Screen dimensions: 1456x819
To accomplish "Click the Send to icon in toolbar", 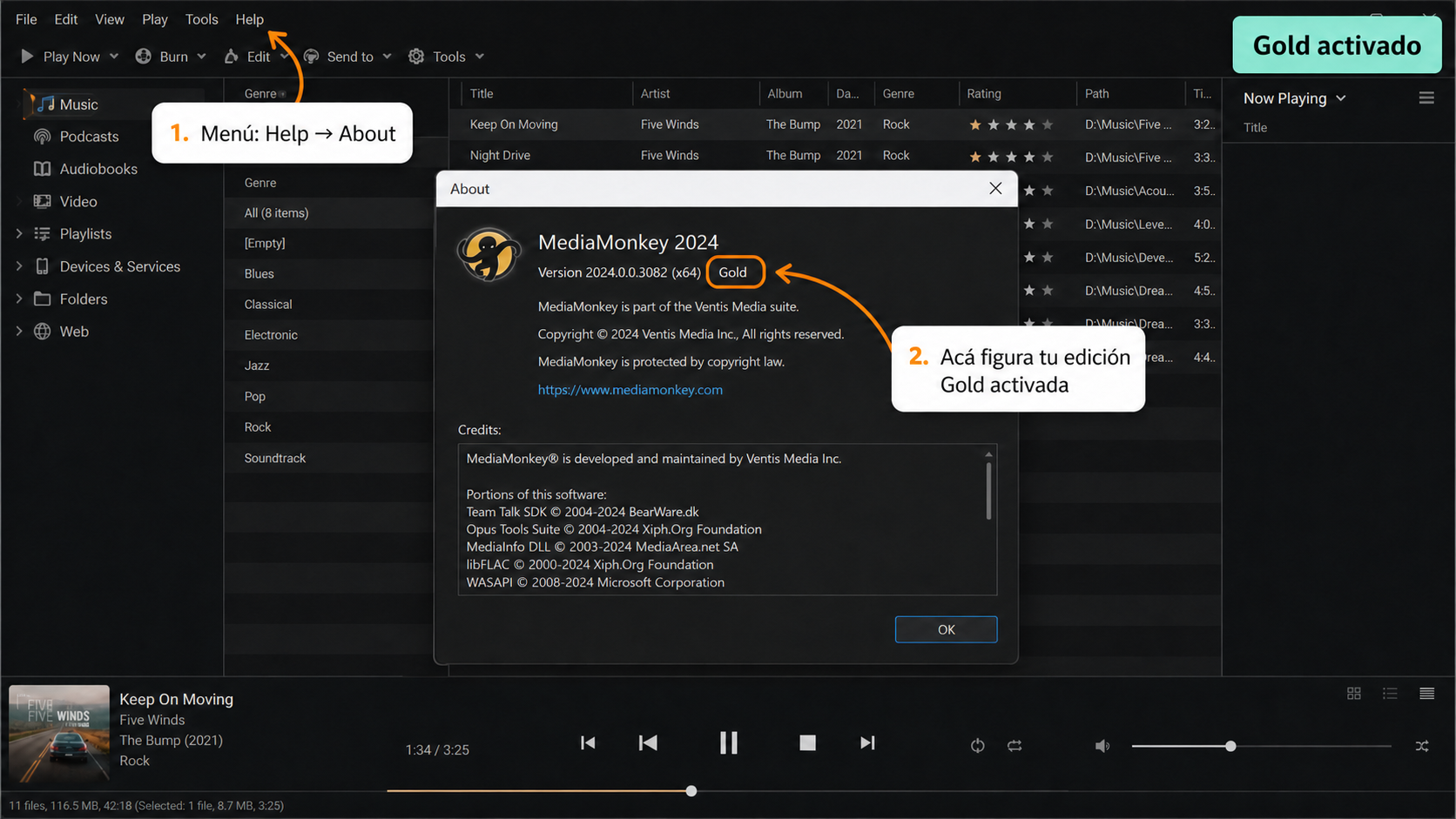I will click(311, 57).
